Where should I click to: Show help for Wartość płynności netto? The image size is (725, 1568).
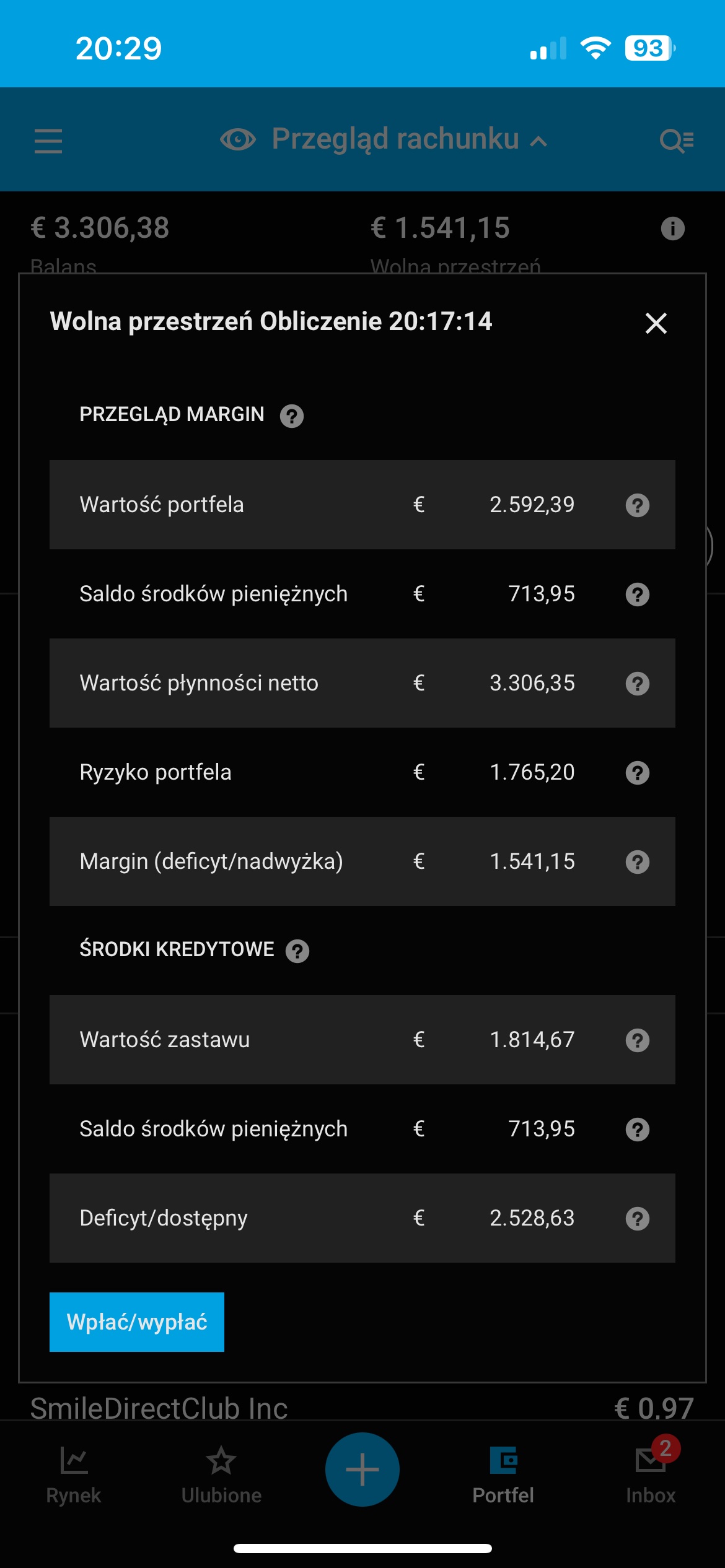pos(637,684)
